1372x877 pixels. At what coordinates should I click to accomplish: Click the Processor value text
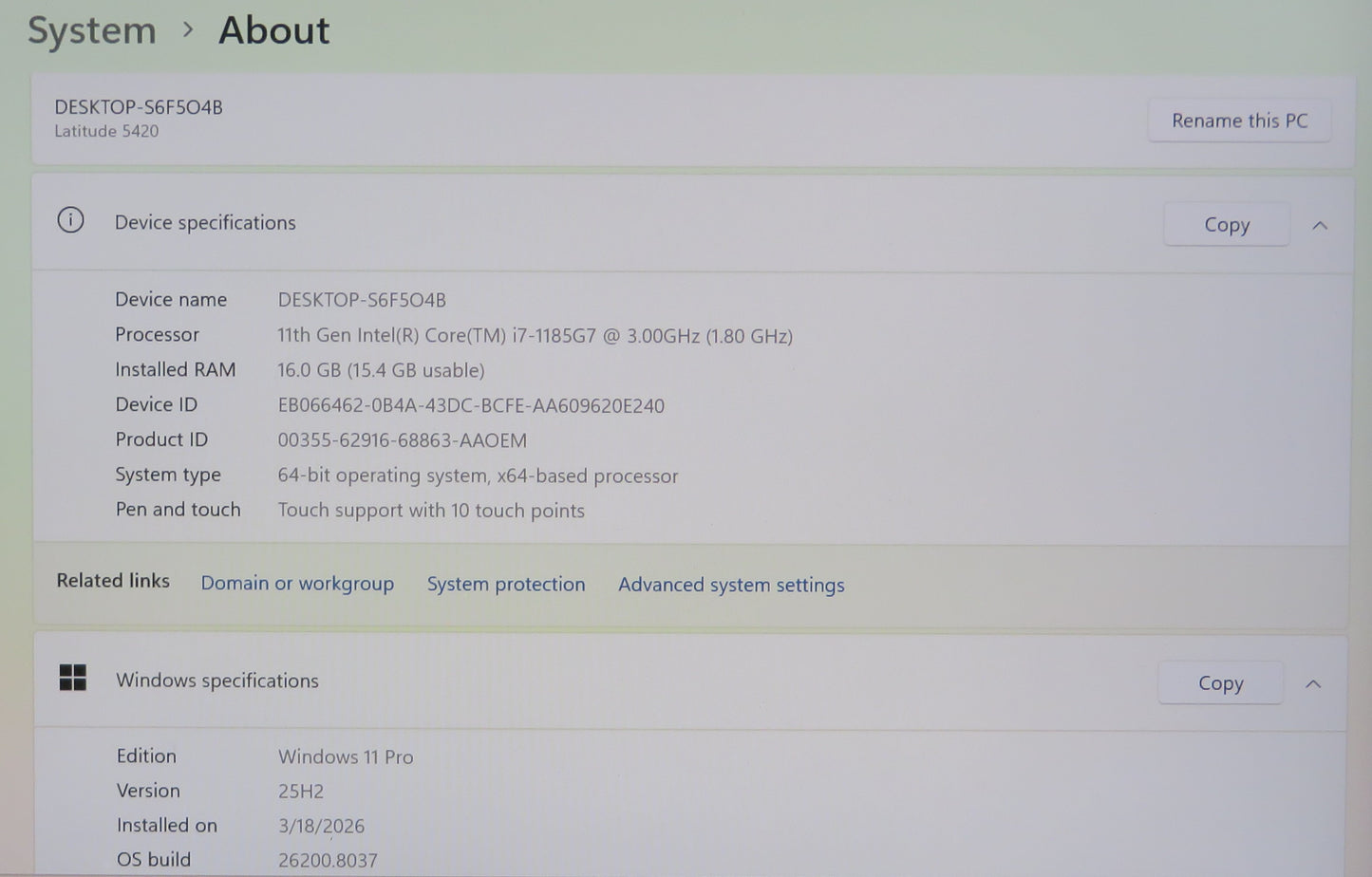pos(535,335)
